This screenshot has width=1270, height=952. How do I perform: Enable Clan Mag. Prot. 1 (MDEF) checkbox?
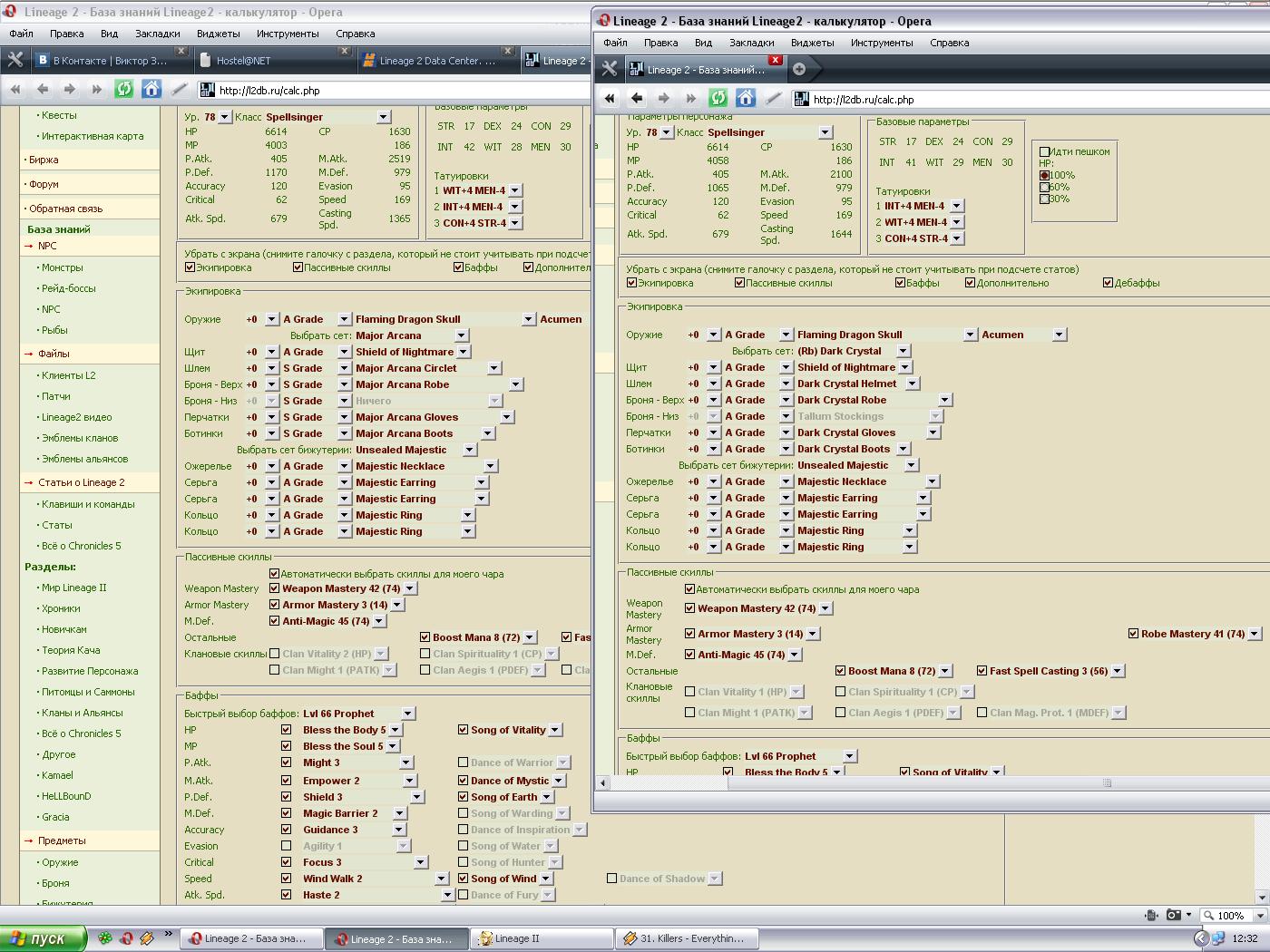click(982, 713)
